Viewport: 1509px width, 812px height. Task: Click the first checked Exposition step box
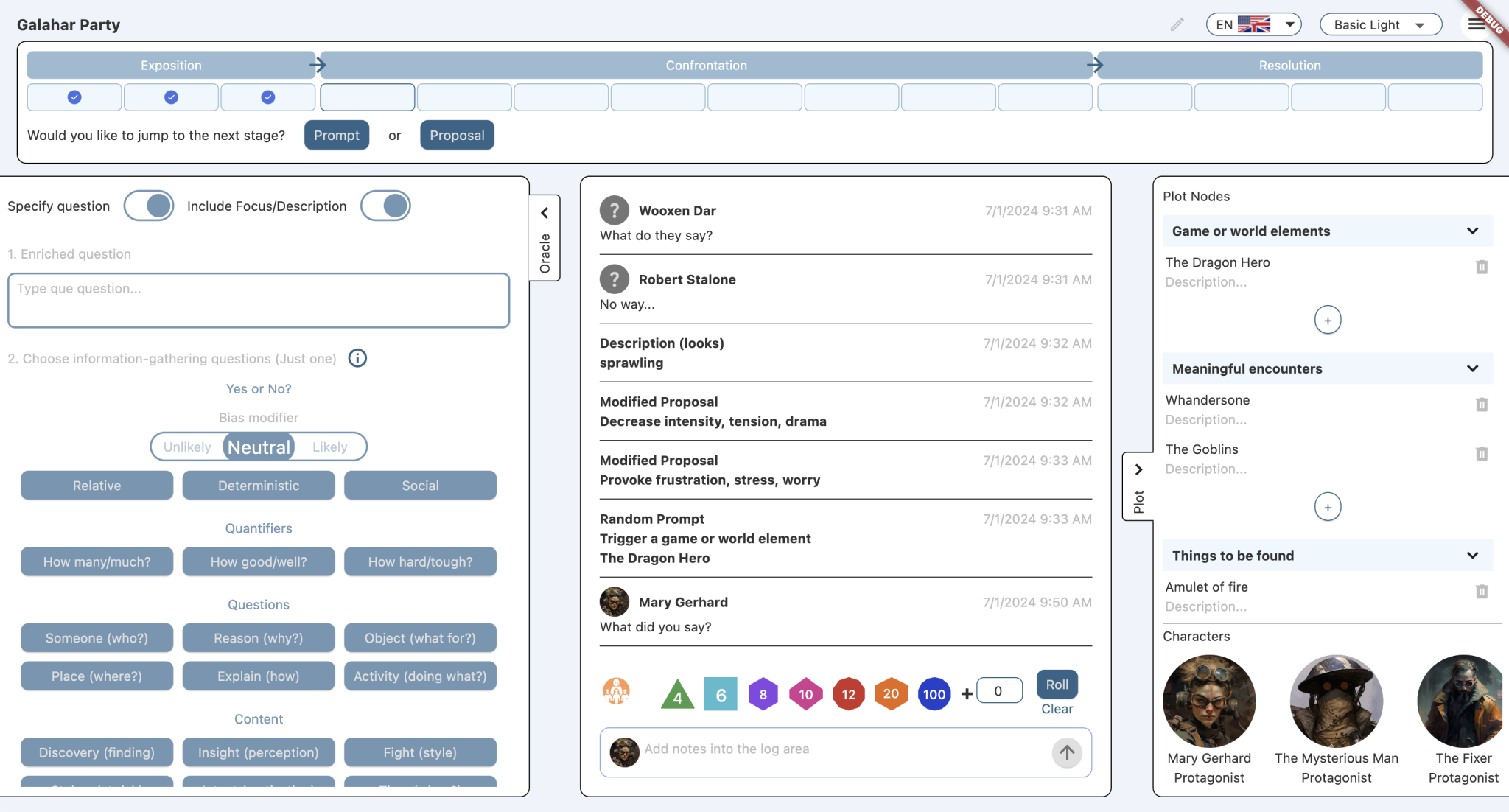pyautogui.click(x=74, y=97)
